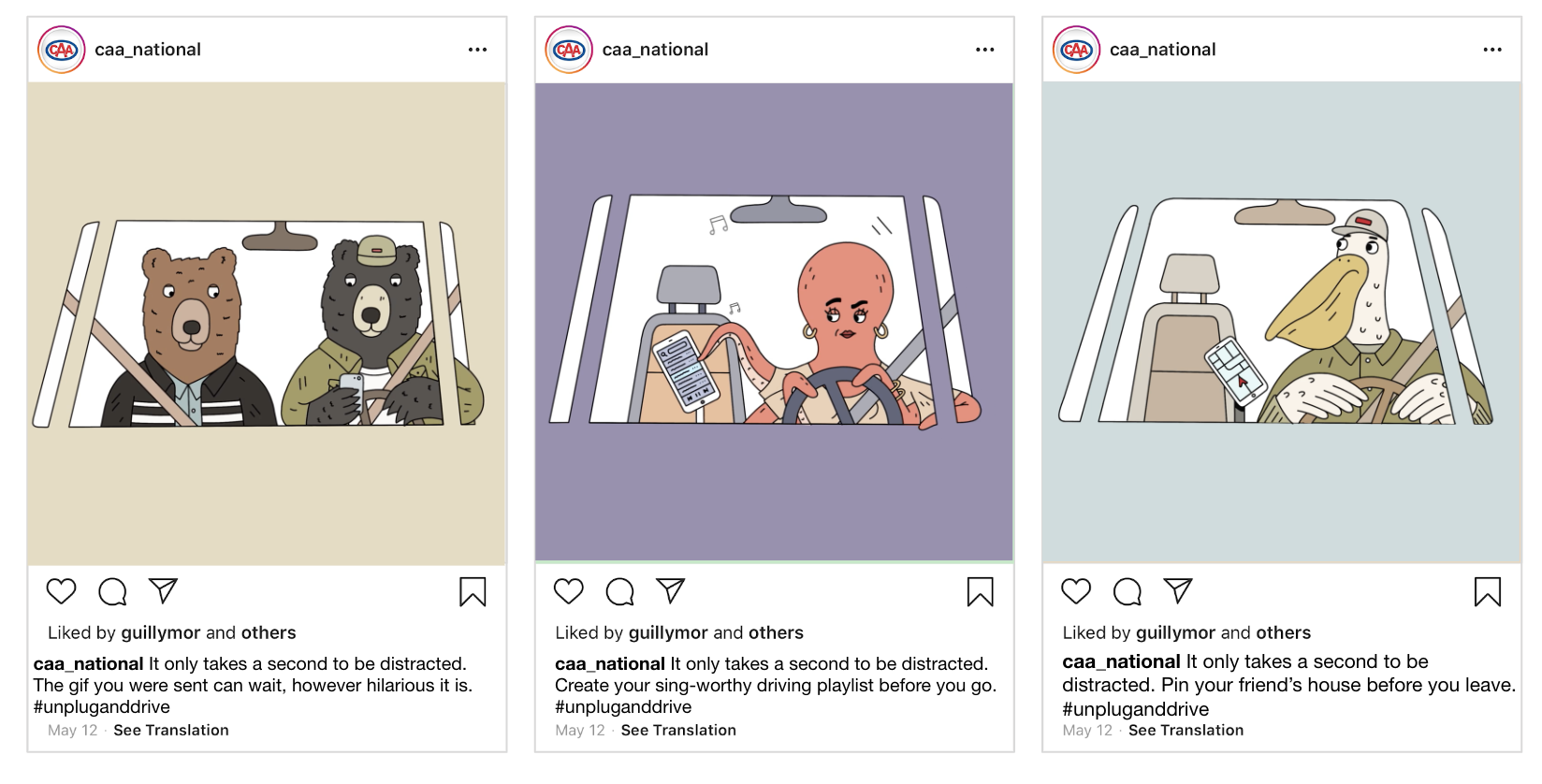Screen dimensions: 1542x784
Task: Like the pelican driver post
Action: 1076,591
